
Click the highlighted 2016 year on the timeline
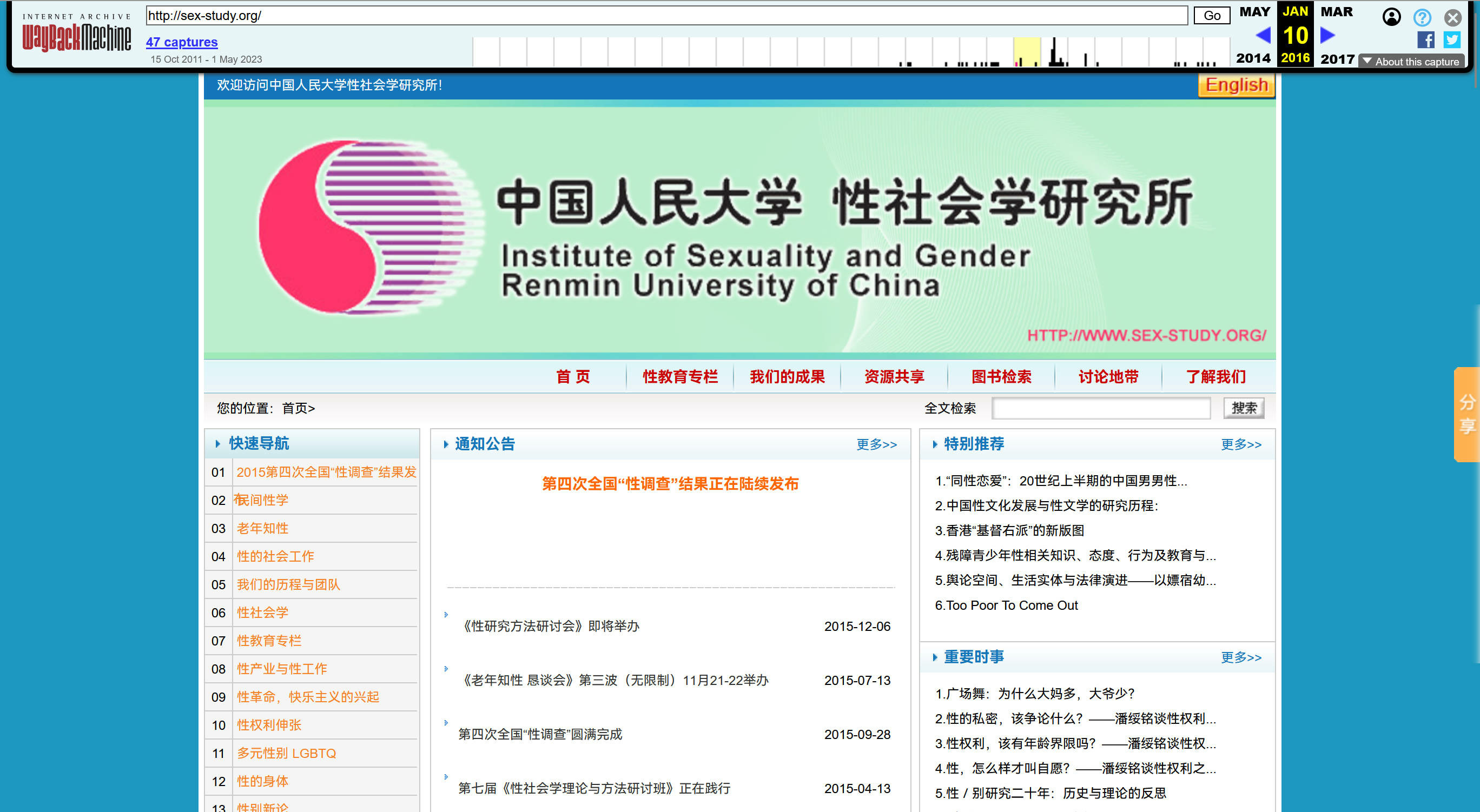[x=1027, y=52]
